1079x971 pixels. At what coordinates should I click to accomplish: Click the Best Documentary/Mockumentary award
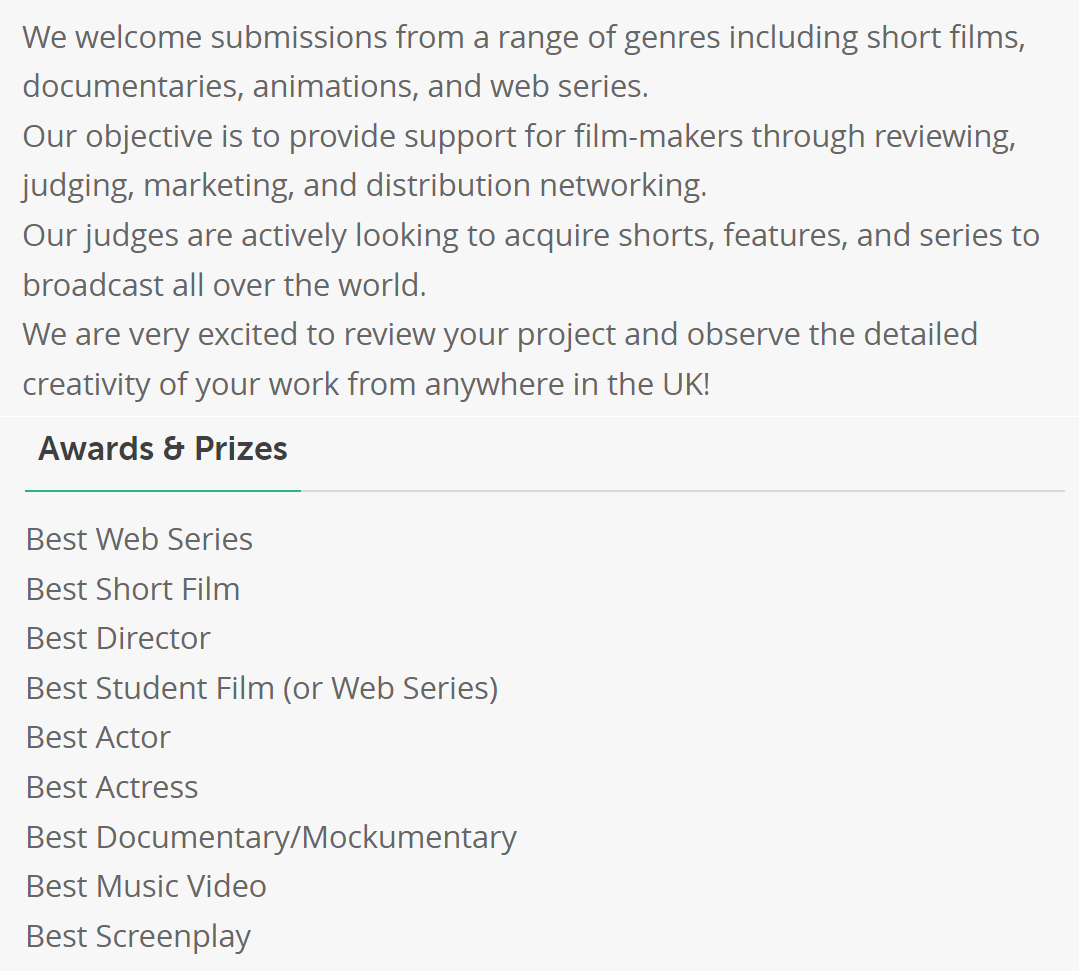271,837
